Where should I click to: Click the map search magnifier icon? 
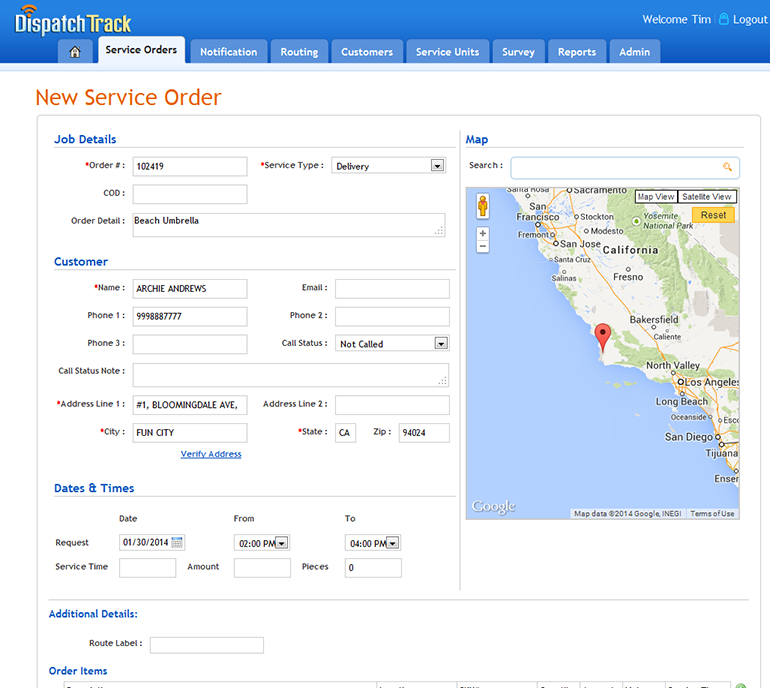(728, 167)
